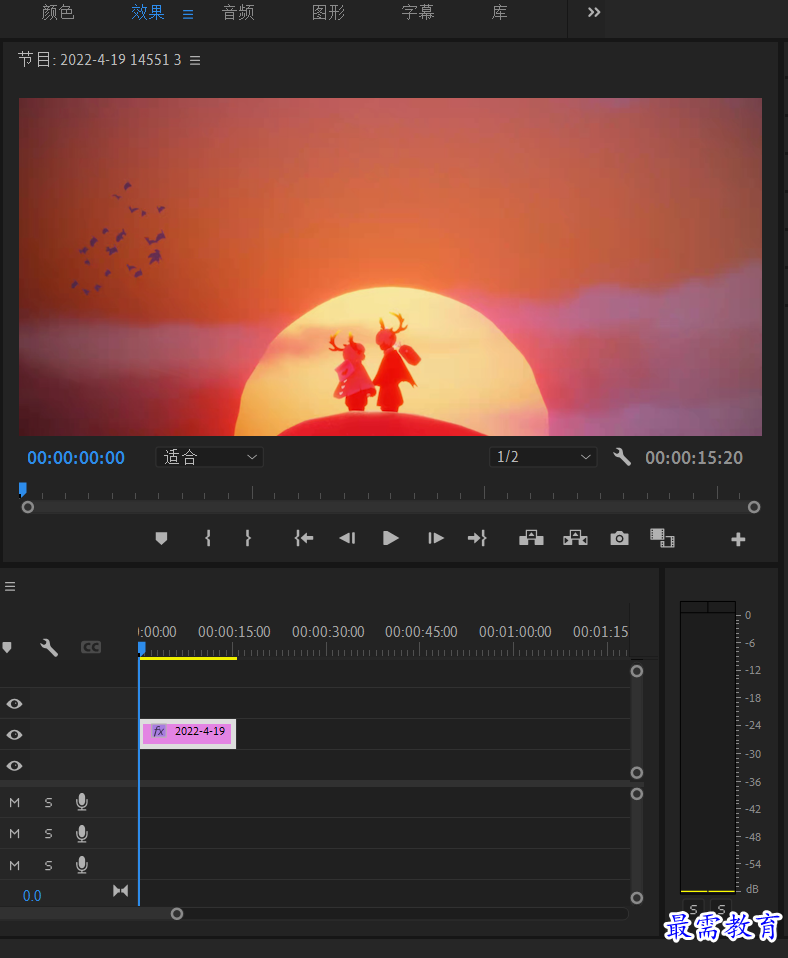Click the master volume value 0.0
The height and width of the screenshot is (958, 788).
pyautogui.click(x=32, y=896)
